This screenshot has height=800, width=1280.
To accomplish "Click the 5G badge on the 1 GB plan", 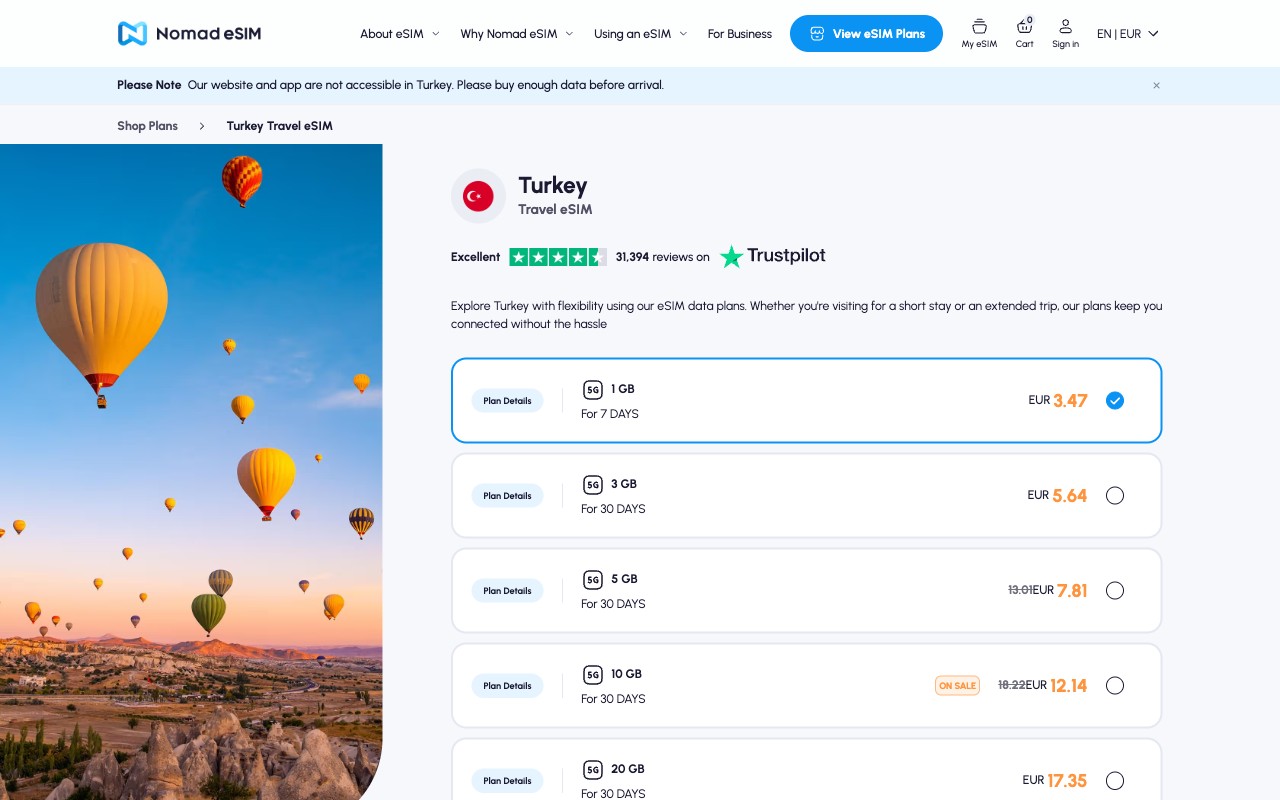I will tap(593, 390).
